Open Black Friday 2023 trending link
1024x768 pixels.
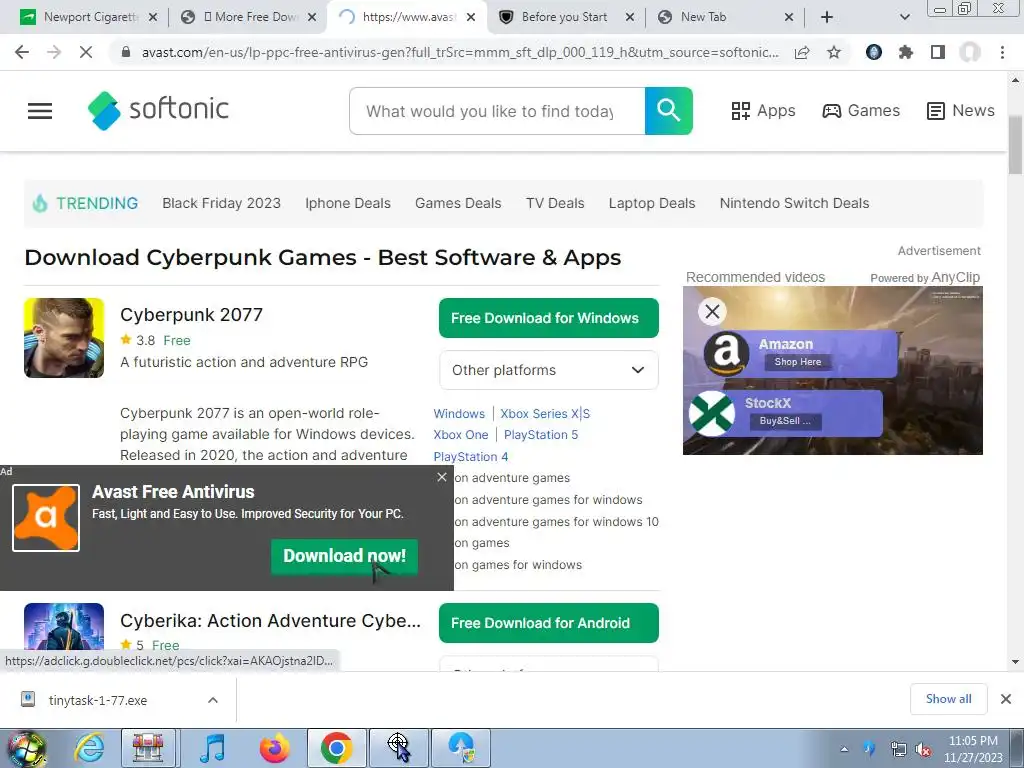(221, 203)
